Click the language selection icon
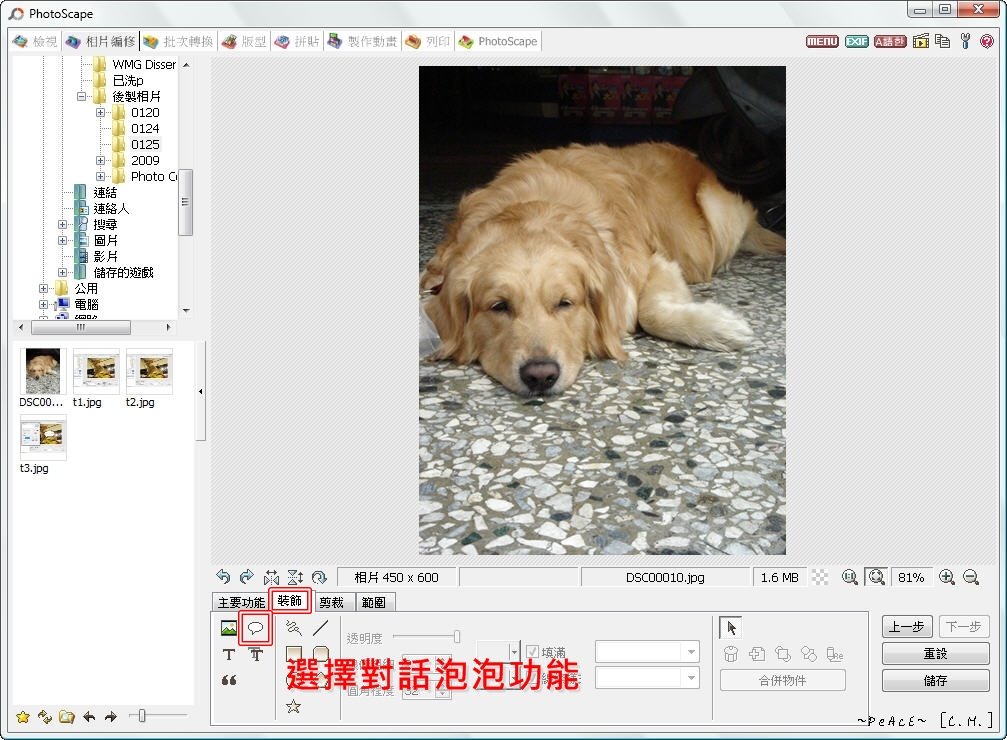 890,41
